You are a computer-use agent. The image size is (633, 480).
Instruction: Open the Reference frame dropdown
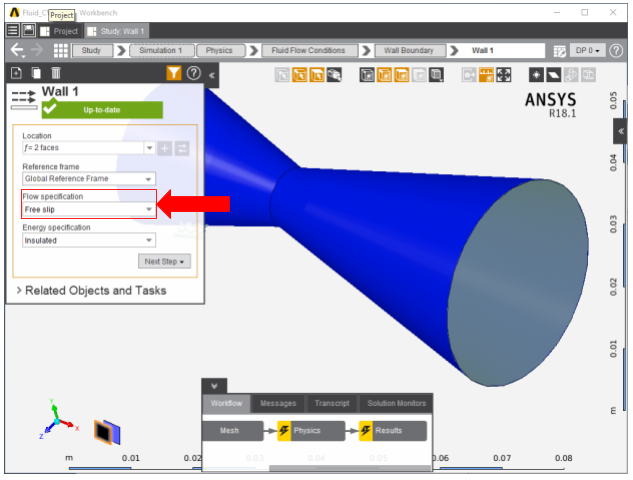coord(89,179)
